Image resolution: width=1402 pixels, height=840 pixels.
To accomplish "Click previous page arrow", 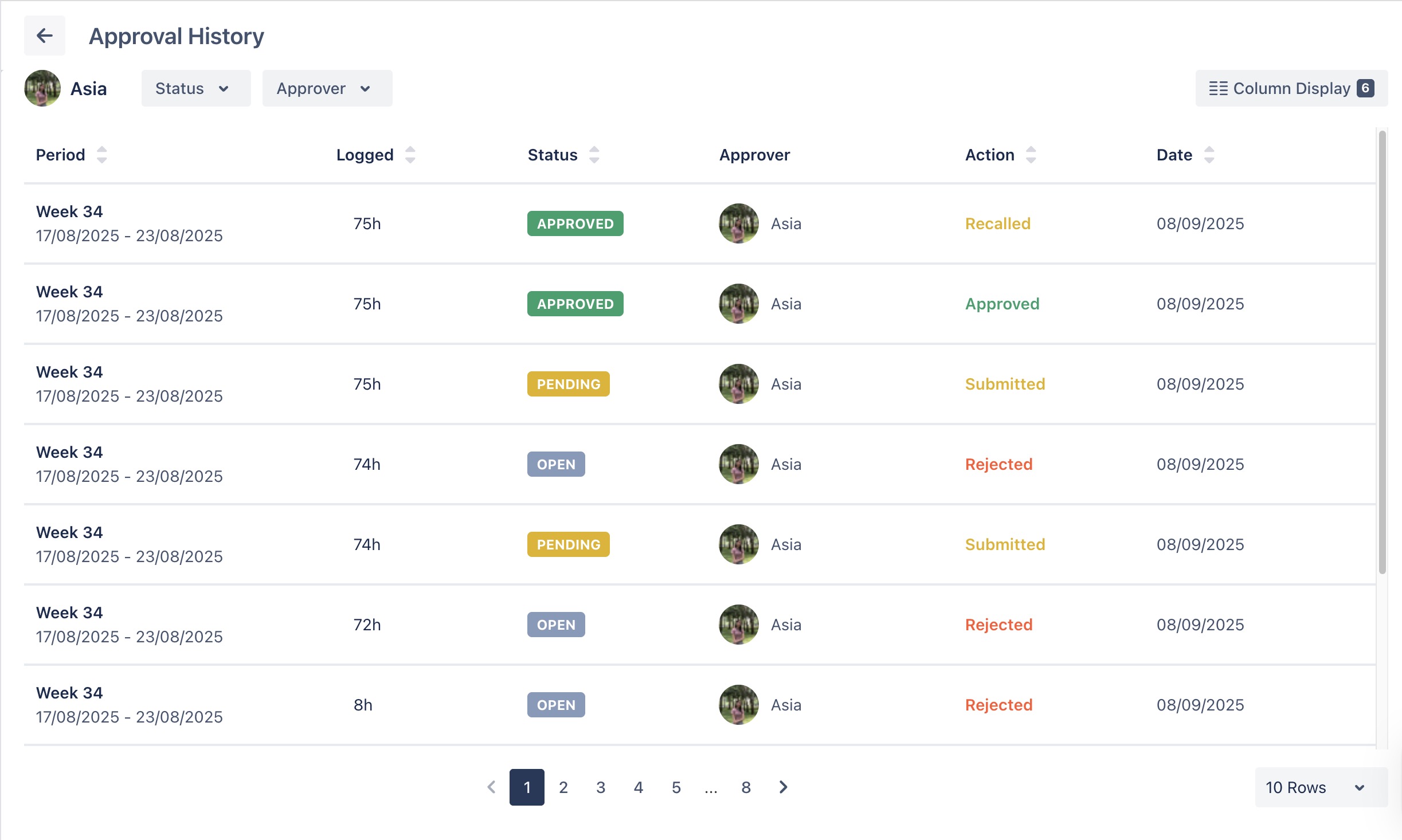I will click(491, 787).
